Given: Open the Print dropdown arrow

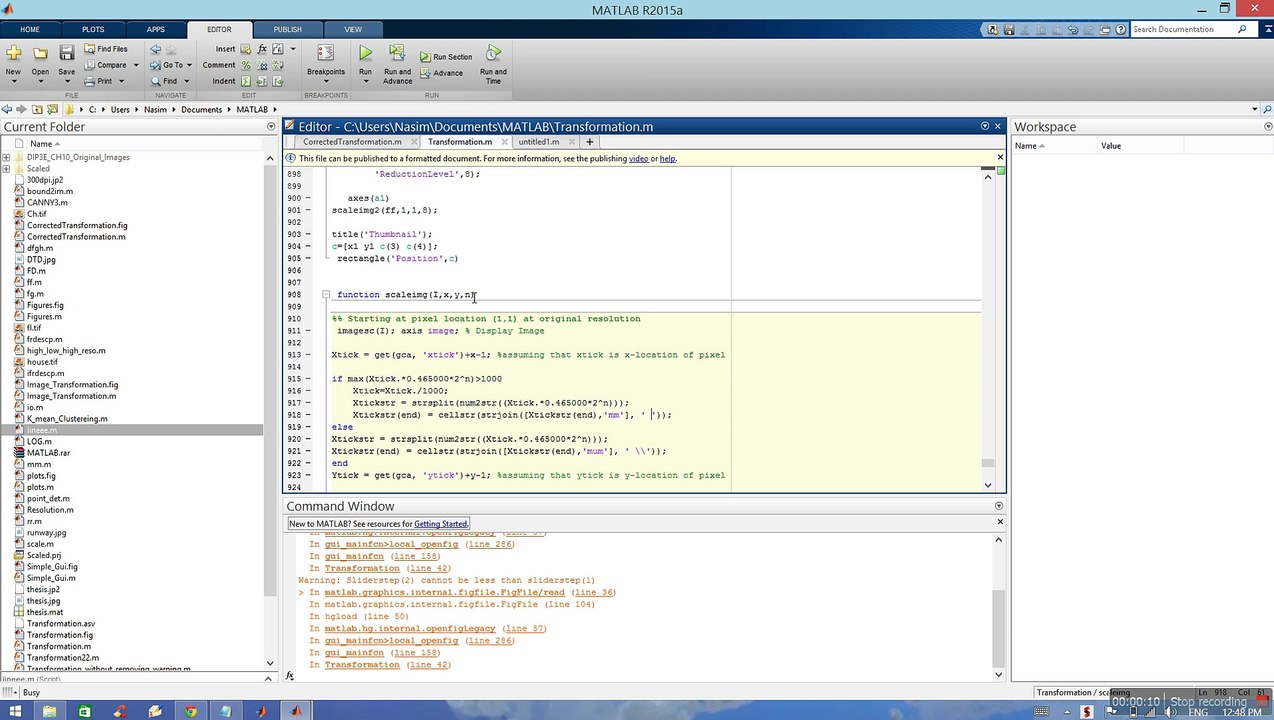Looking at the screenshot, I should [x=121, y=81].
